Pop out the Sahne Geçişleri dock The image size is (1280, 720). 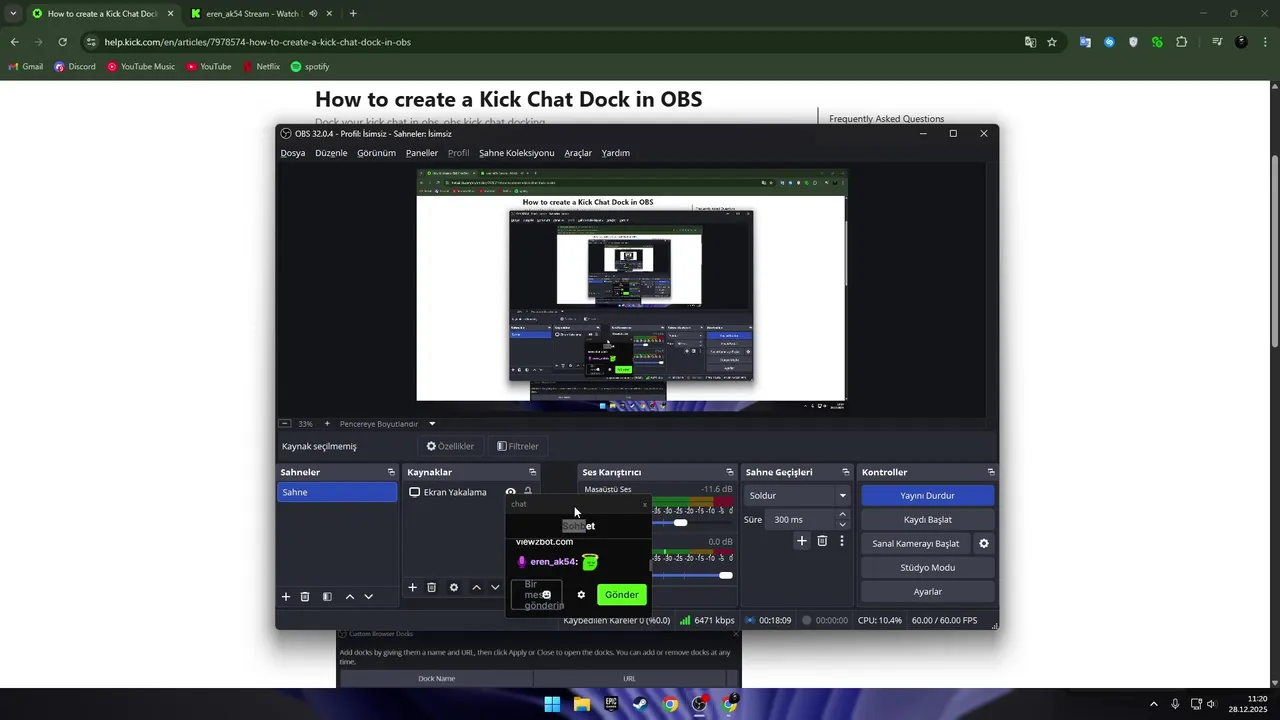click(845, 472)
